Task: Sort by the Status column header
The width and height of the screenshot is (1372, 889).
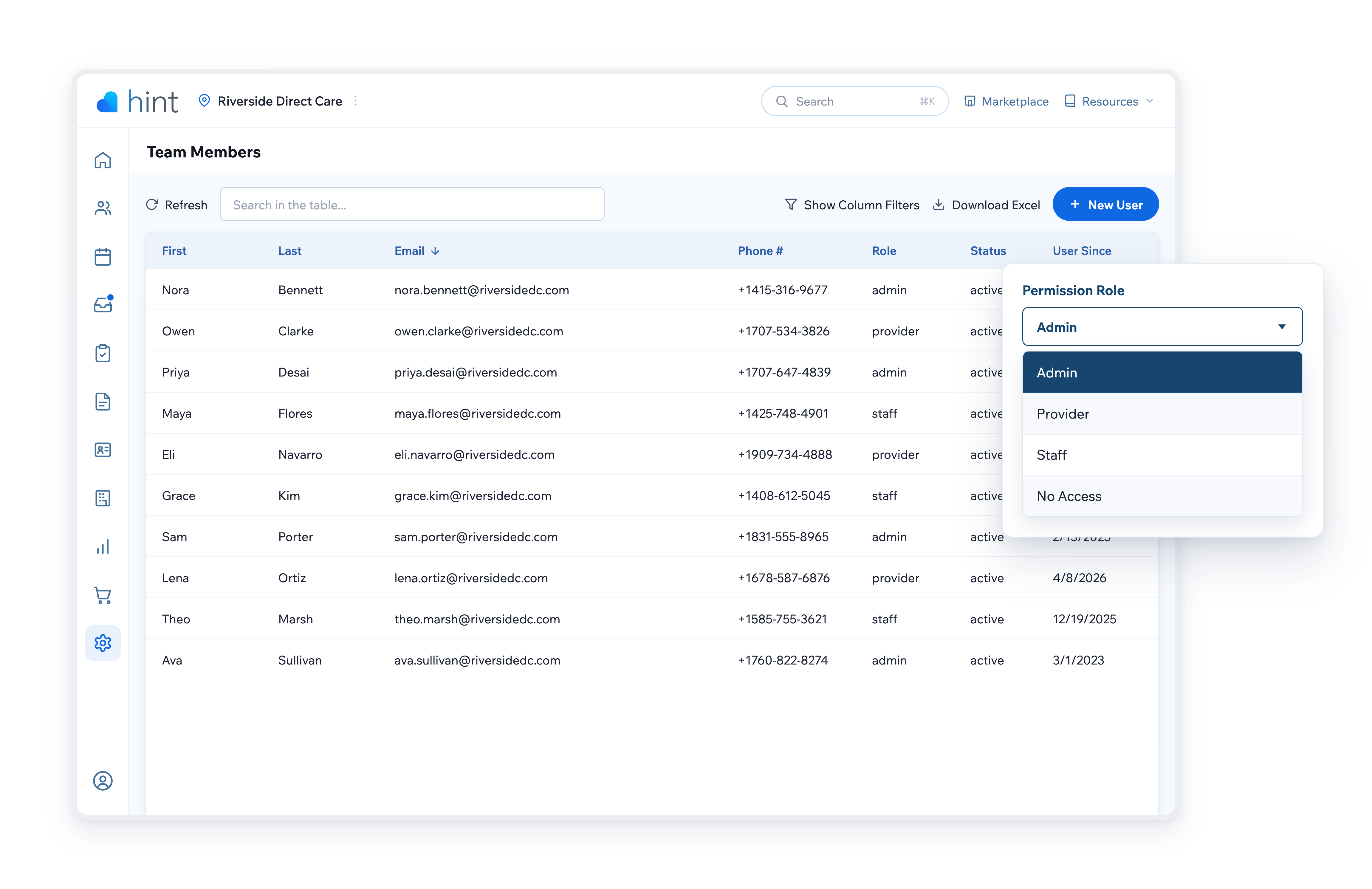Action: coord(987,251)
